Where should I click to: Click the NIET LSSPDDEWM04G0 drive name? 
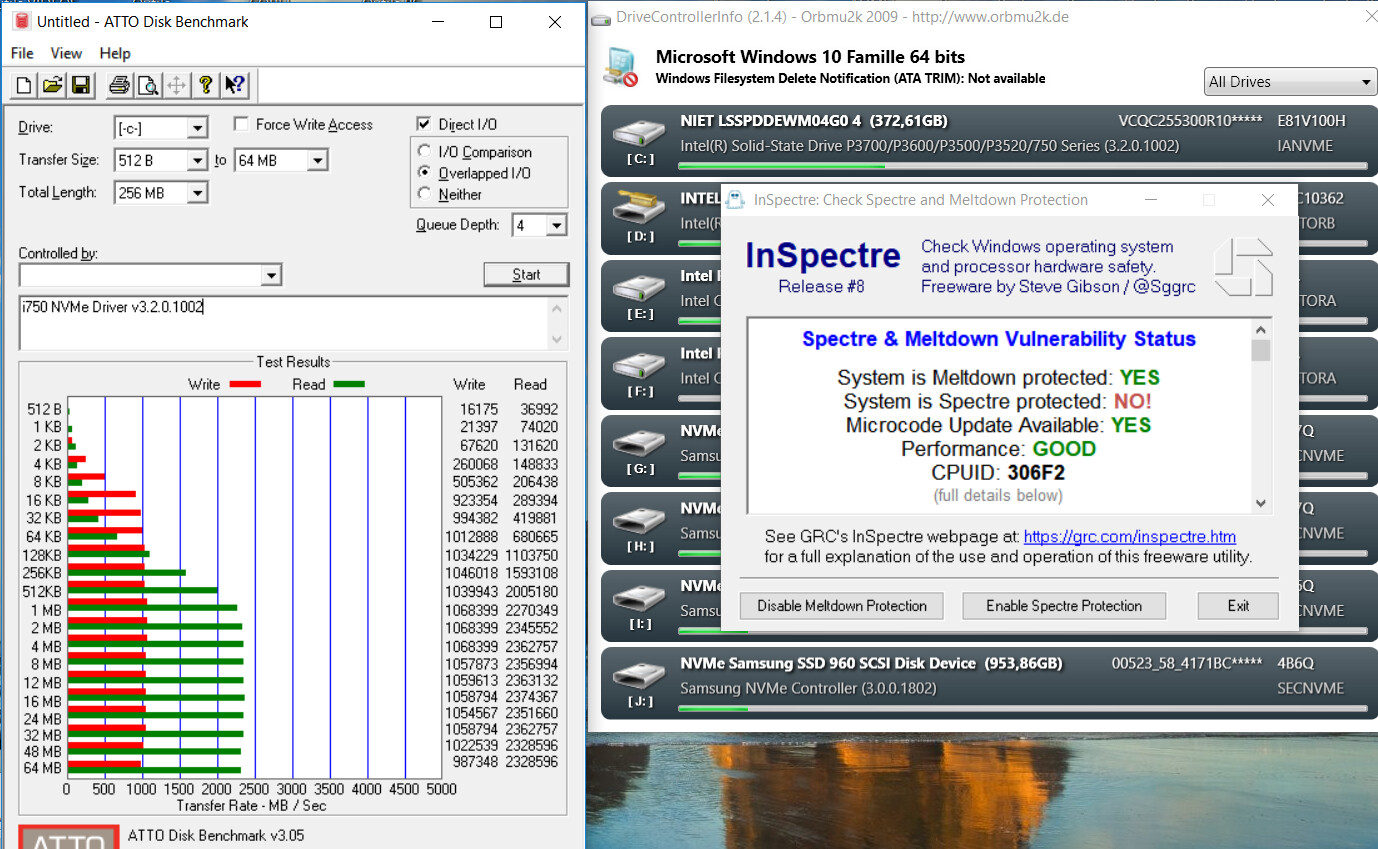(771, 121)
